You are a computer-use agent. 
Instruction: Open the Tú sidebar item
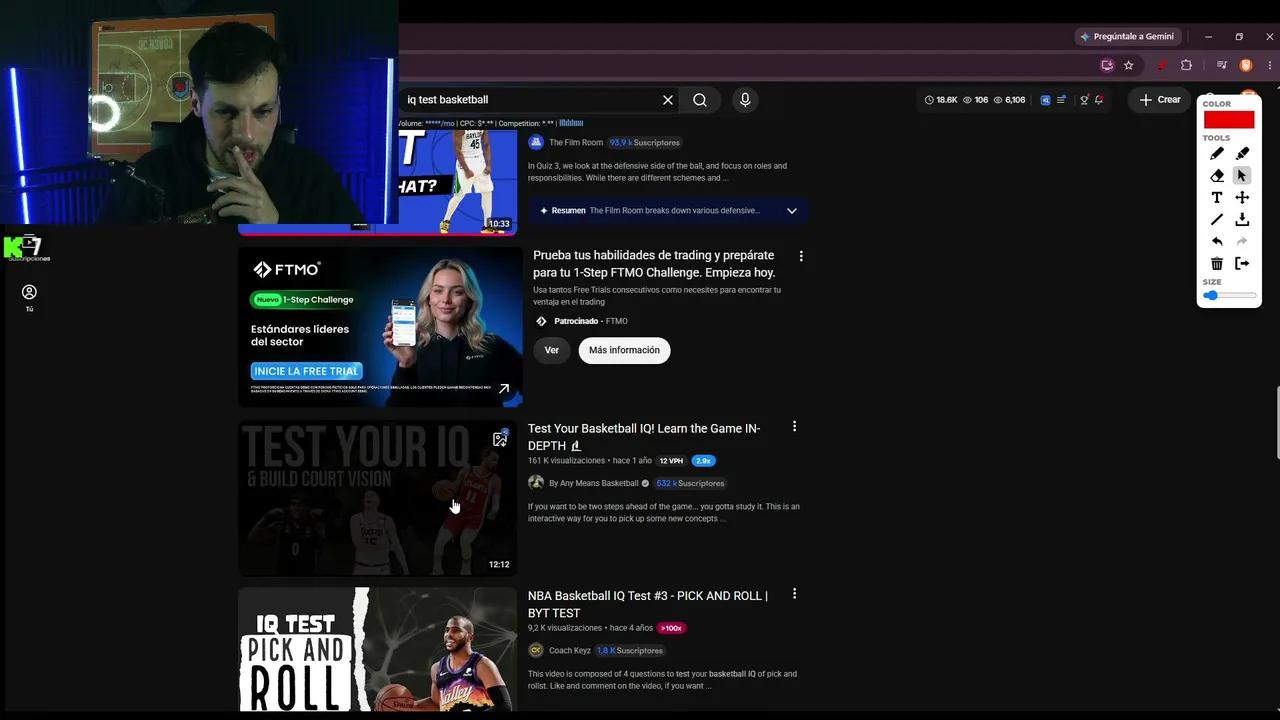coord(29,297)
